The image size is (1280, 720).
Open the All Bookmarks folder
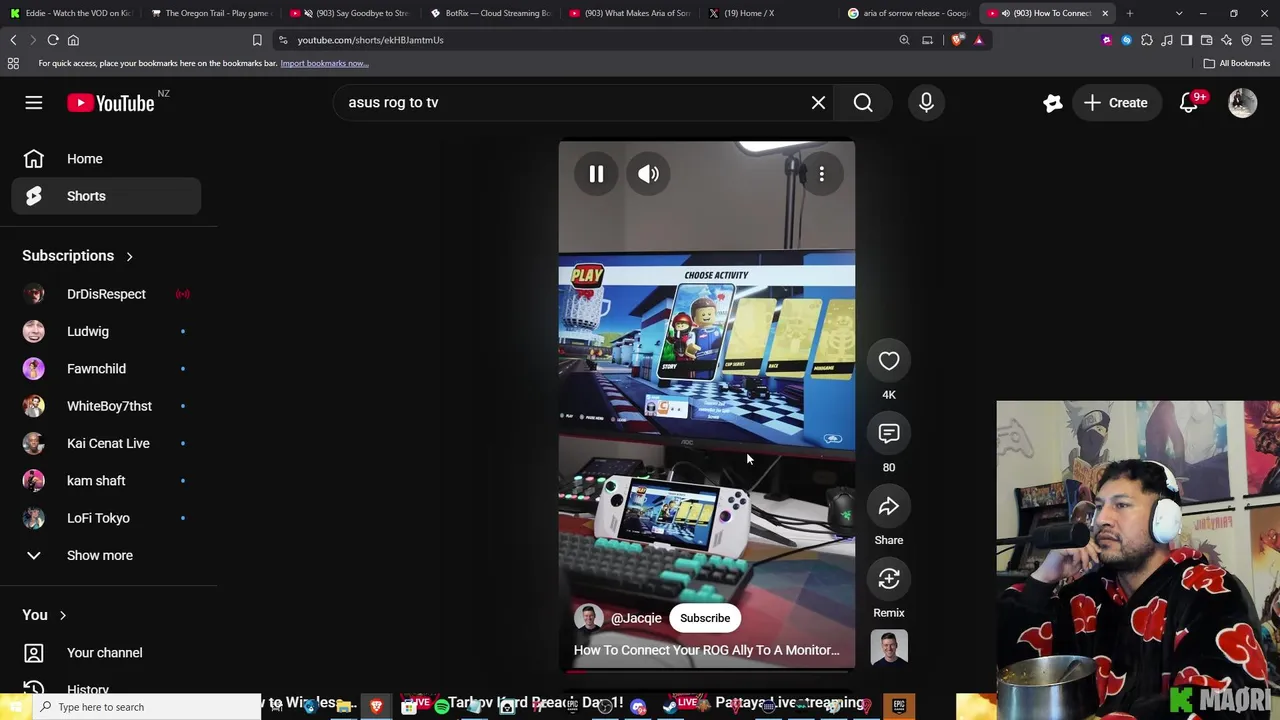pos(1237,63)
